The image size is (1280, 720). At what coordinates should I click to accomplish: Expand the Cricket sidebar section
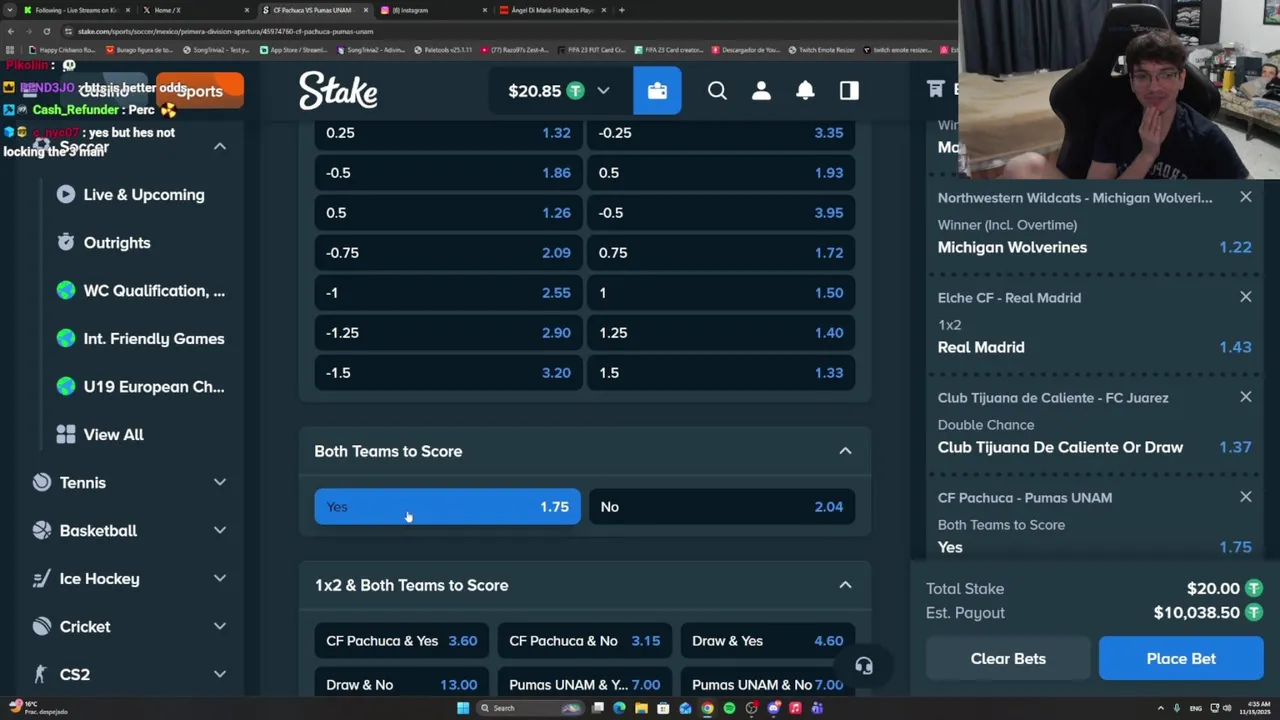click(220, 627)
